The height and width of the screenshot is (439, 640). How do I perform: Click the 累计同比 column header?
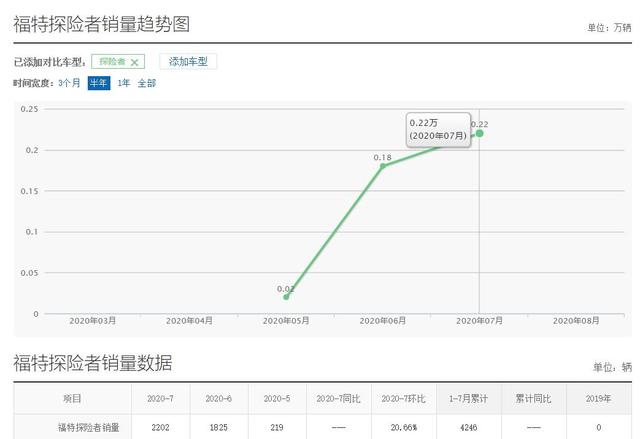tap(533, 399)
